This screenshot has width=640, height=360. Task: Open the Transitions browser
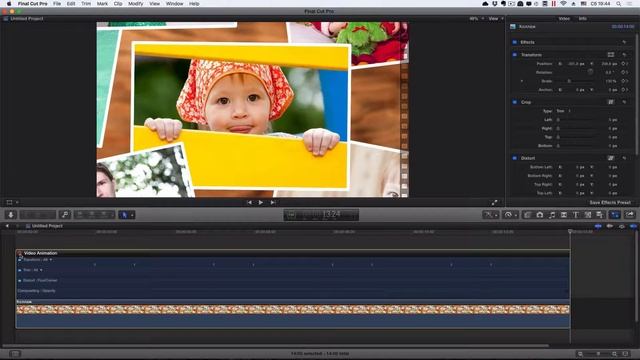click(564, 215)
